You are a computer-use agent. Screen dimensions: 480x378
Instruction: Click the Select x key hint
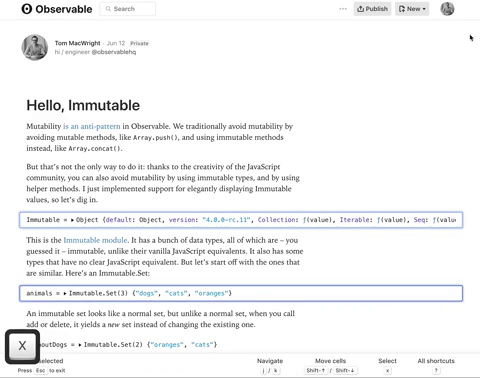(388, 371)
